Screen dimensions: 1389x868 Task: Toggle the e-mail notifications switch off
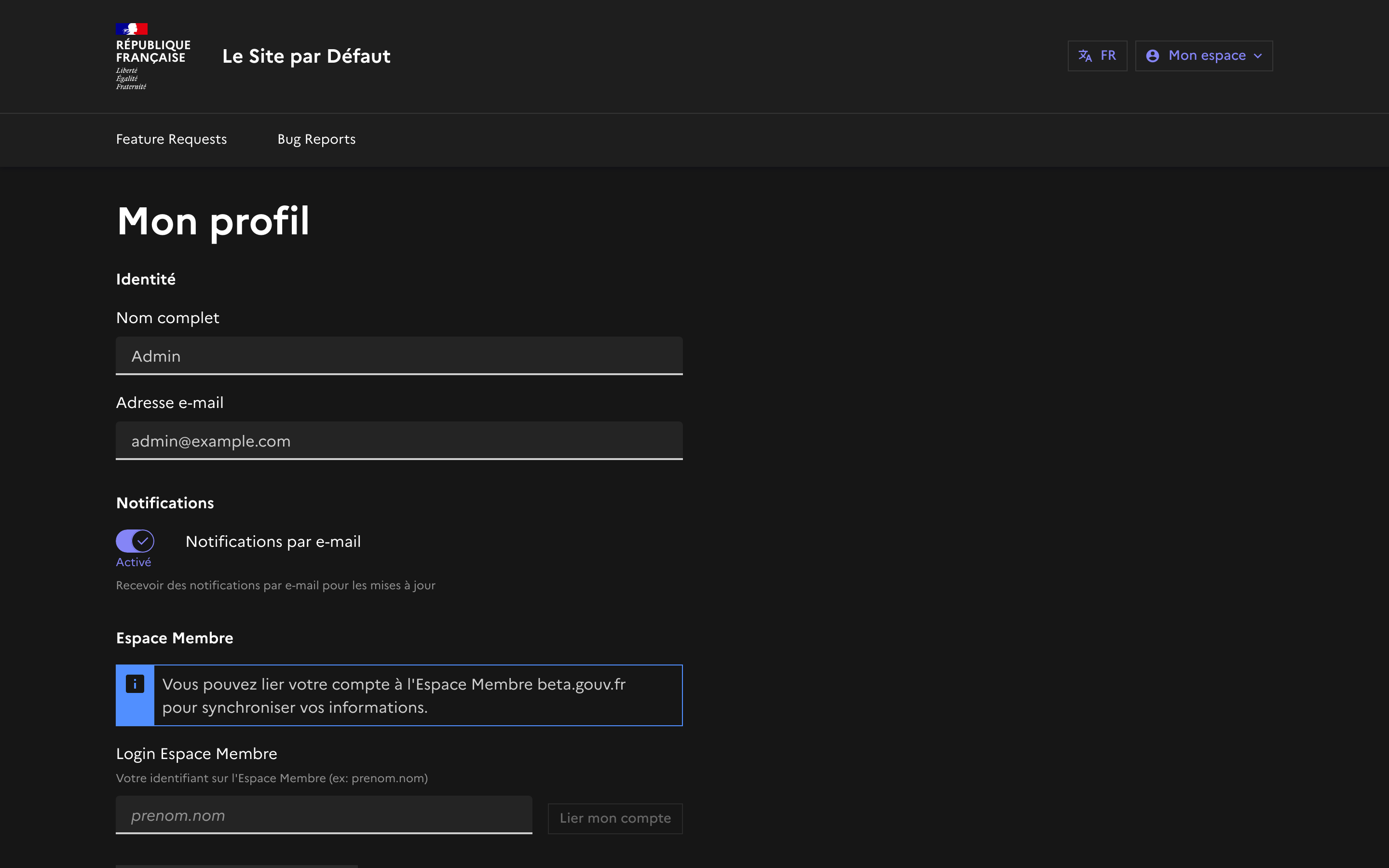(135, 541)
